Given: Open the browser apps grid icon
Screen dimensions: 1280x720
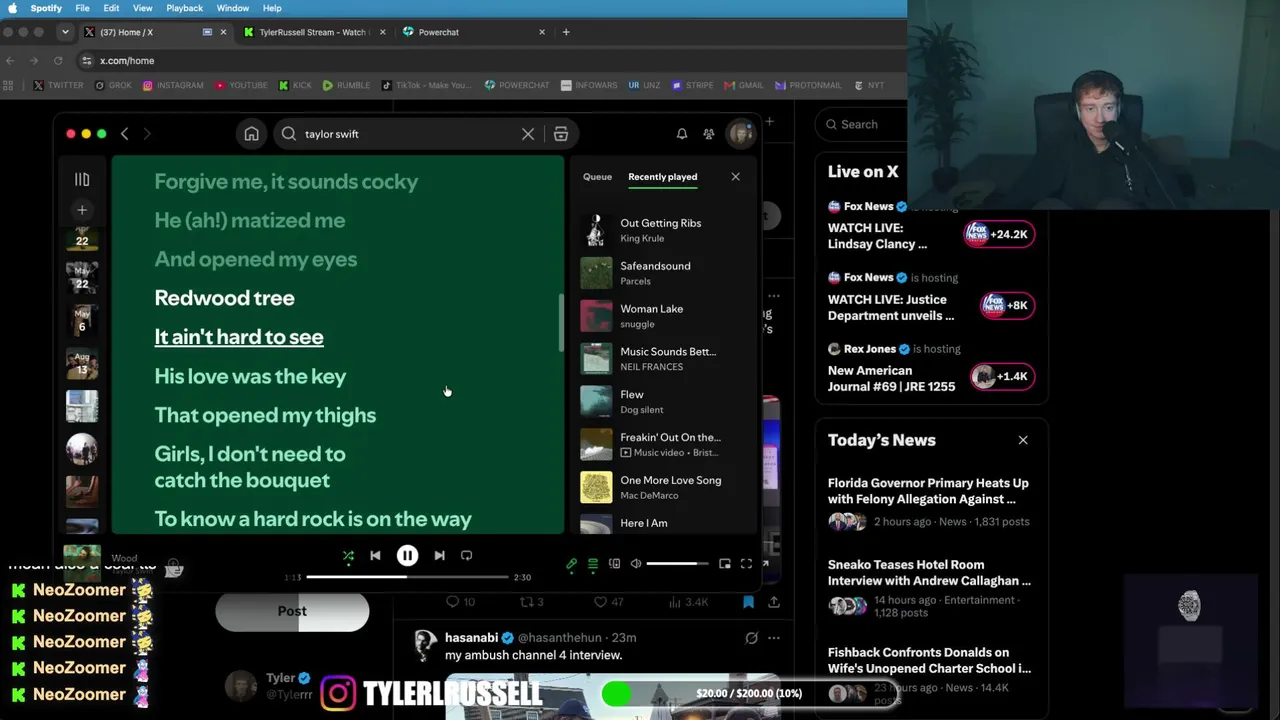Looking at the screenshot, I should [10, 86].
